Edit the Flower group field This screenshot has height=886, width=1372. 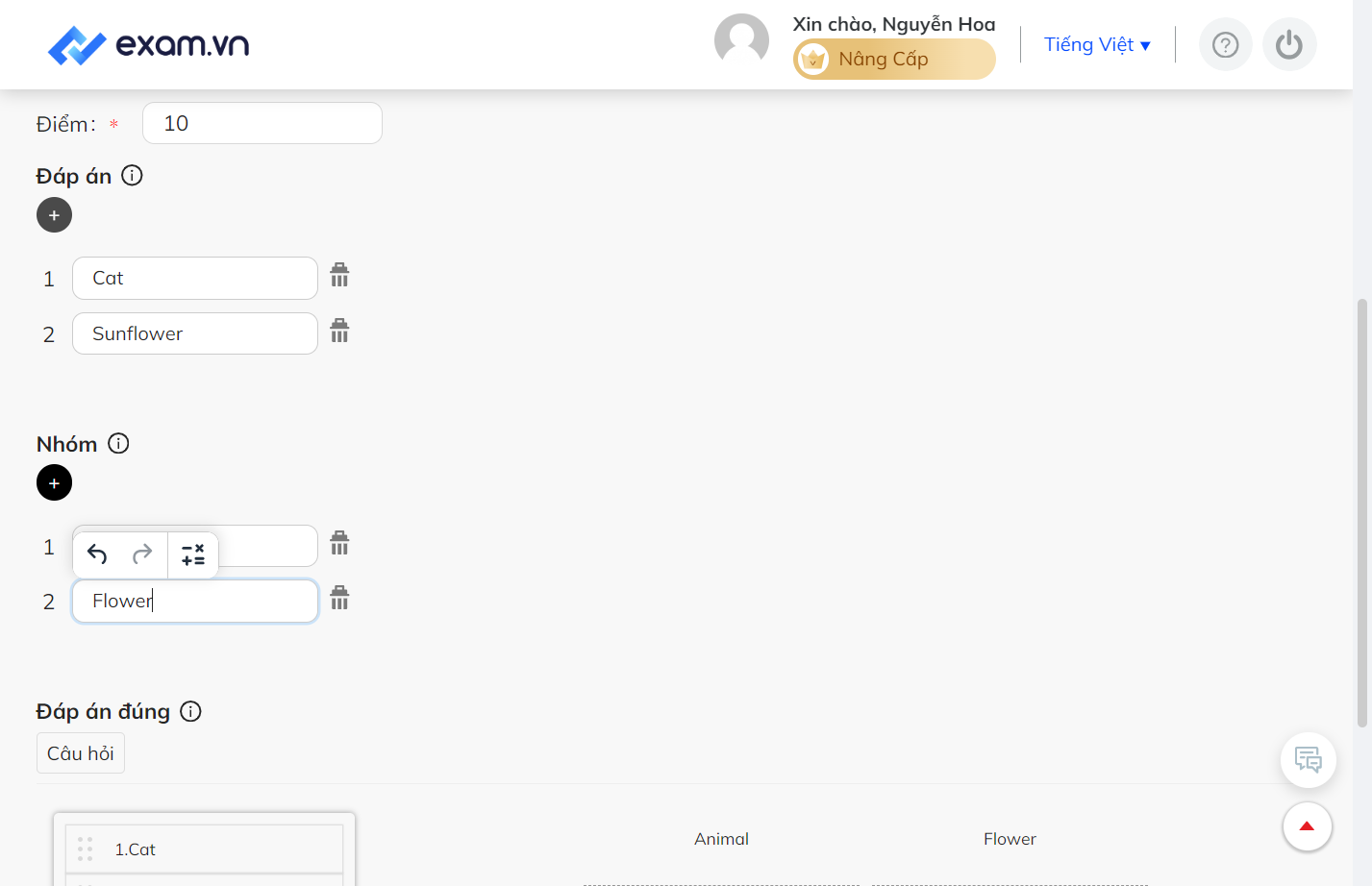195,601
